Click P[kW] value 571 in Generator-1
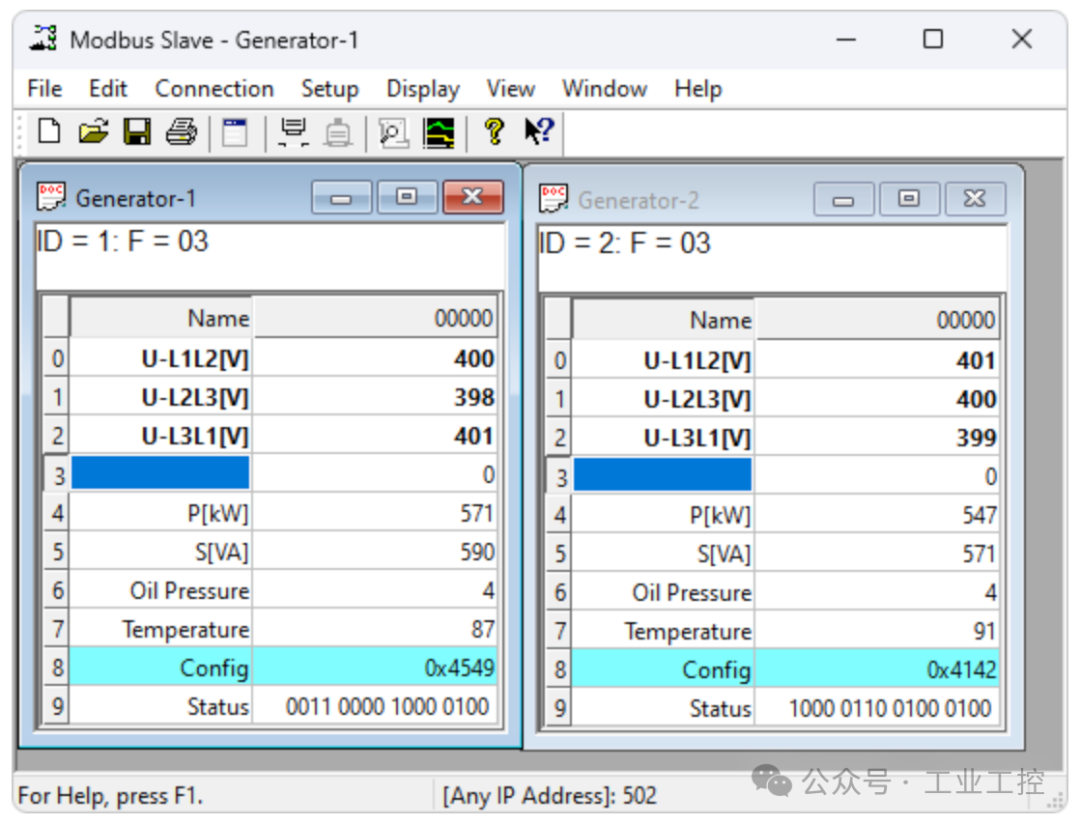The width and height of the screenshot is (1080, 825). 477,513
